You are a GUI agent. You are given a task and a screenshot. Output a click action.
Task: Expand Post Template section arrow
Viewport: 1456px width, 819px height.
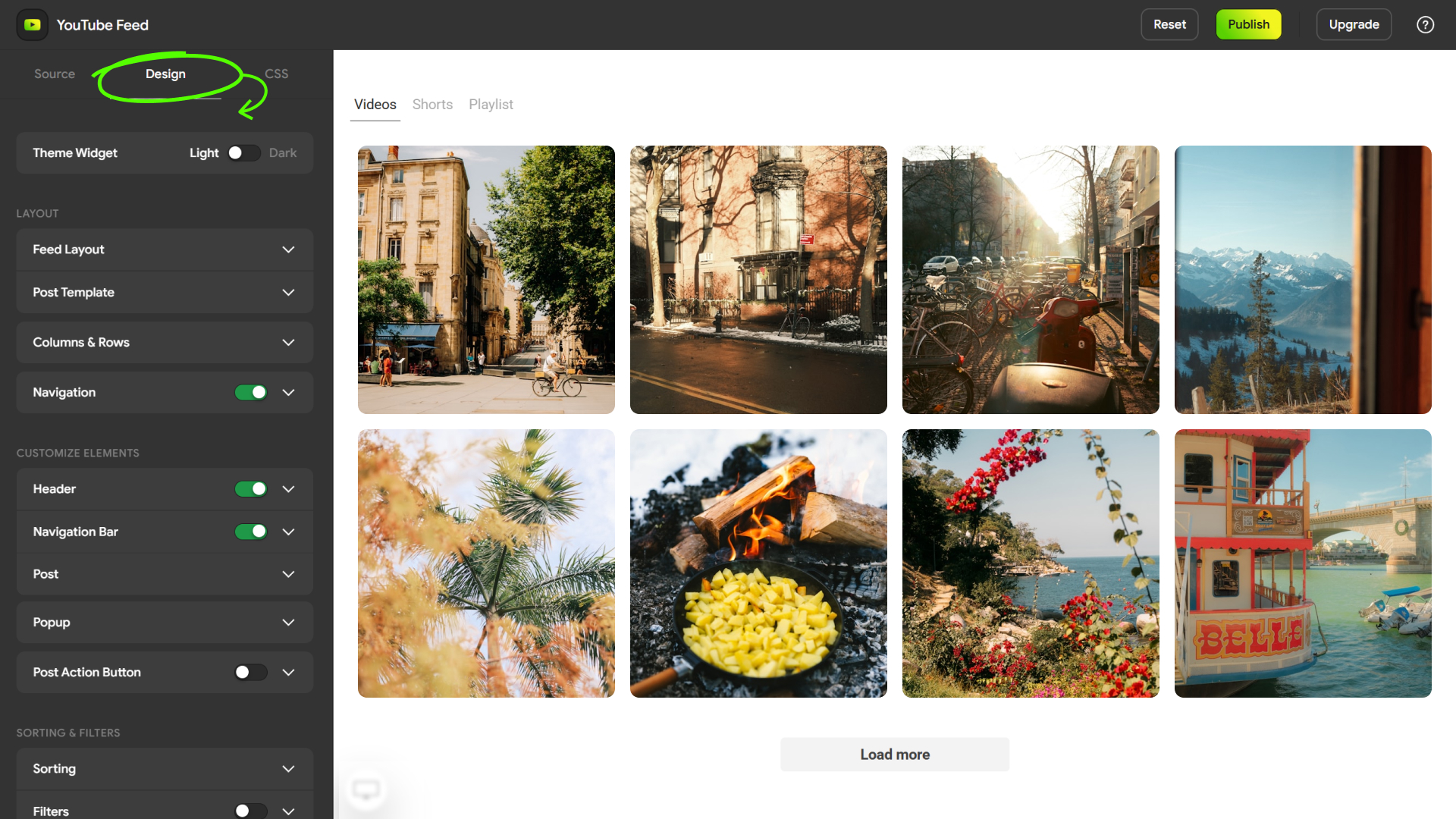pos(288,293)
